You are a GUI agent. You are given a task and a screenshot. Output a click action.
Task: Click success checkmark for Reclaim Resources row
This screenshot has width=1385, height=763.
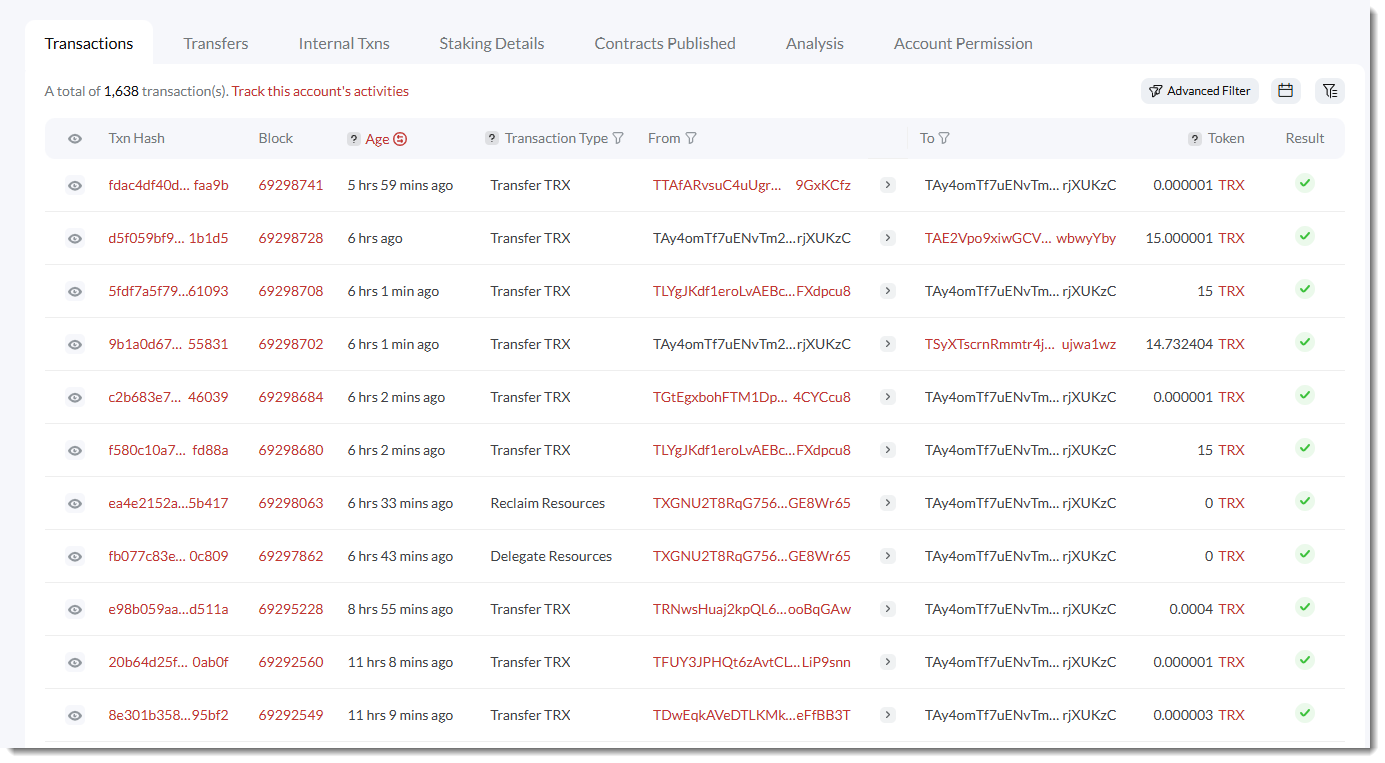[1304, 501]
